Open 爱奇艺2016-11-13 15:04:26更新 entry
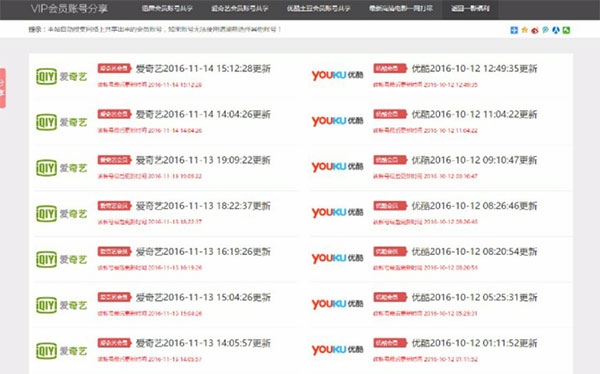This screenshot has height=374, width=600. 203,297
